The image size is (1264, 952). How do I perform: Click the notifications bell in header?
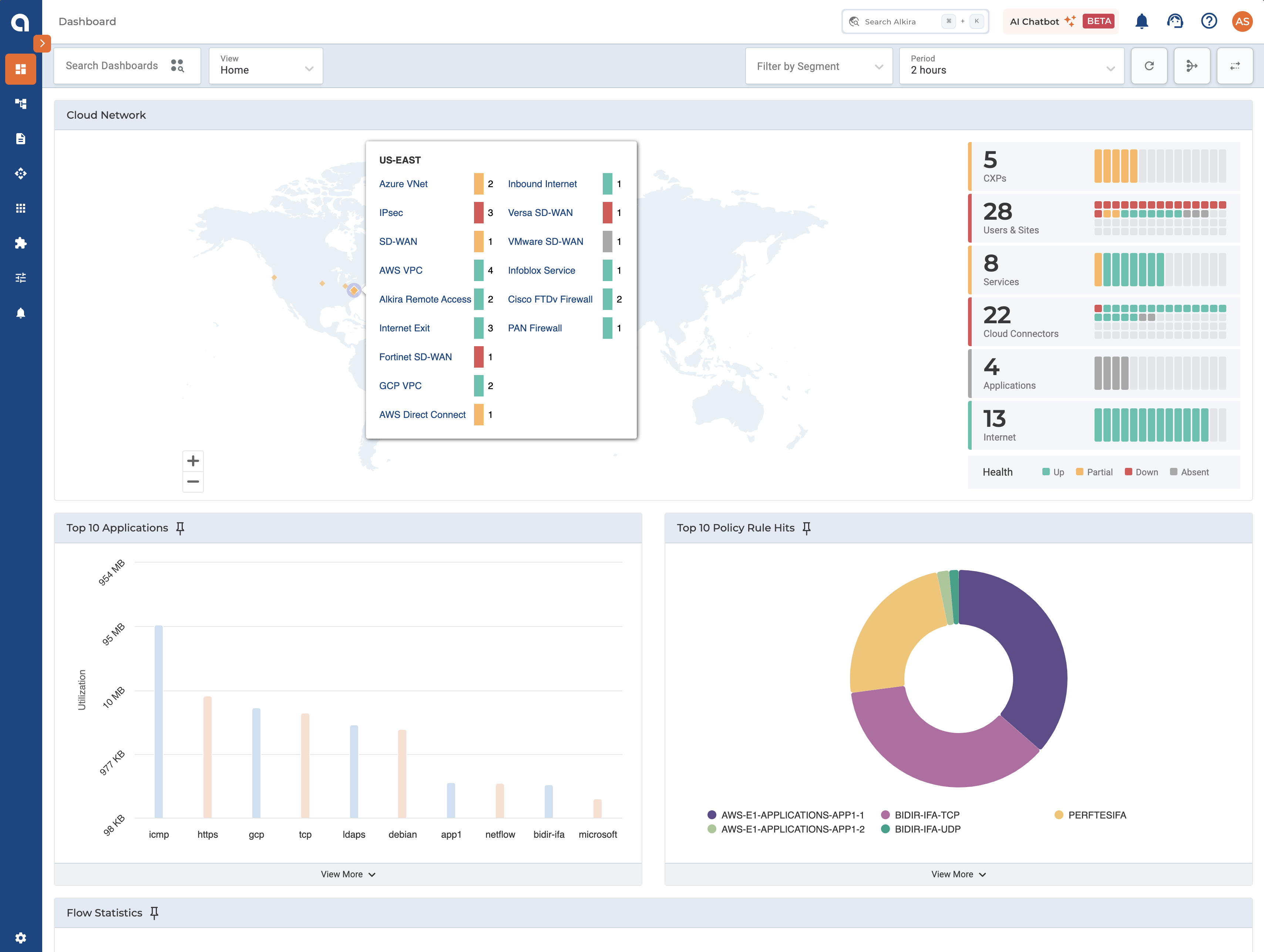(1141, 21)
